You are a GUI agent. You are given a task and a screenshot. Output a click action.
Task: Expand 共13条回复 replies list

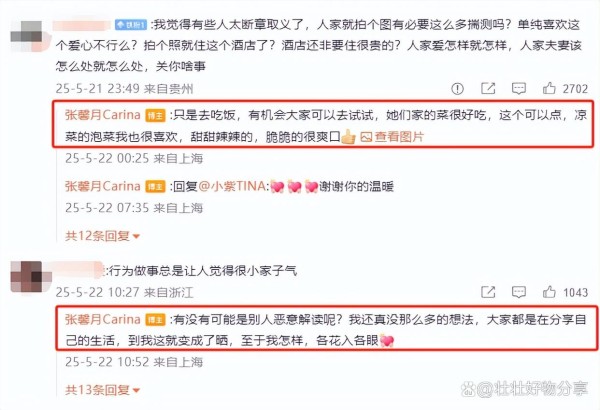[x=103, y=390]
